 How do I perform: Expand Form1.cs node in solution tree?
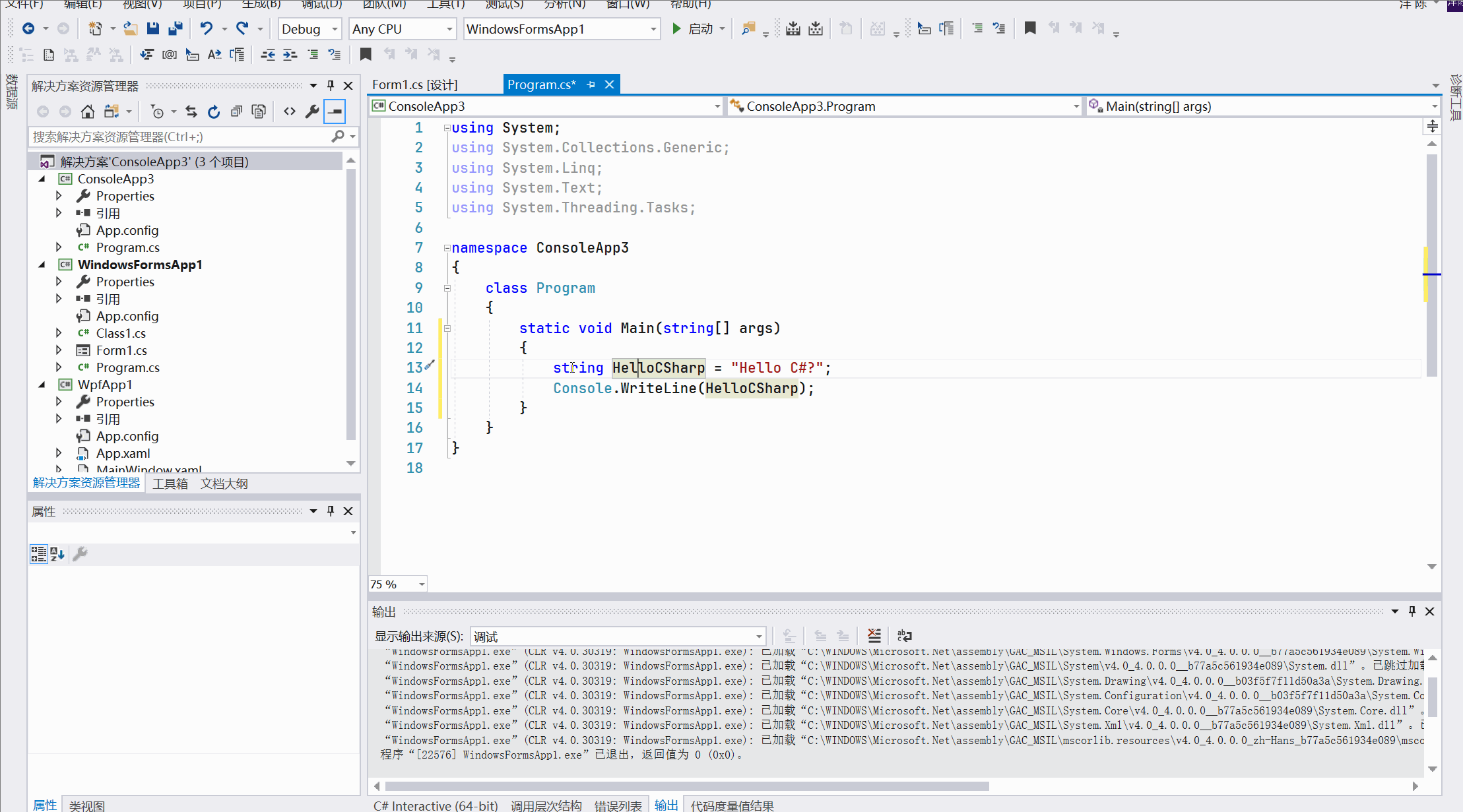pos(59,350)
